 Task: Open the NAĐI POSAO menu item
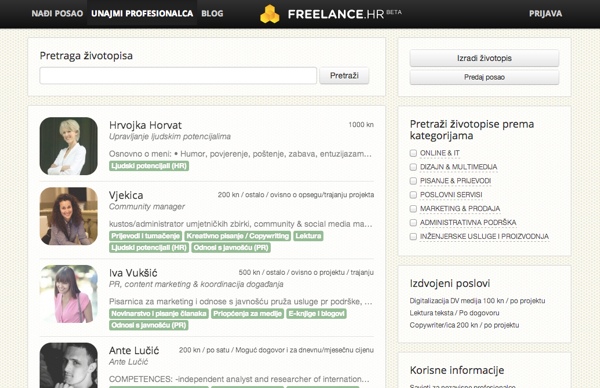tap(57, 13)
